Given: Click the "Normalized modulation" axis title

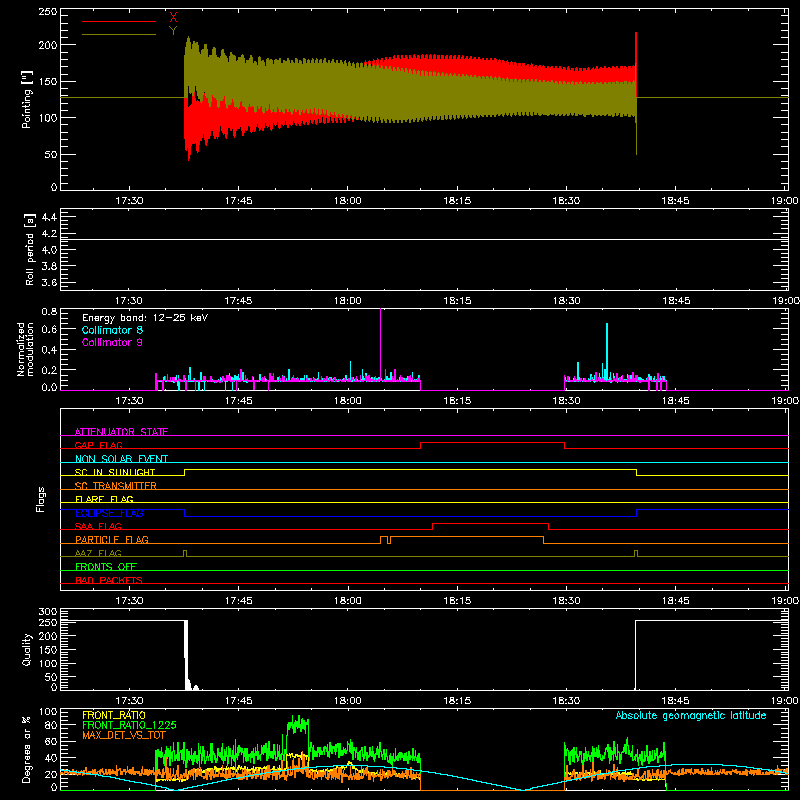Looking at the screenshot, I should 25,349.
